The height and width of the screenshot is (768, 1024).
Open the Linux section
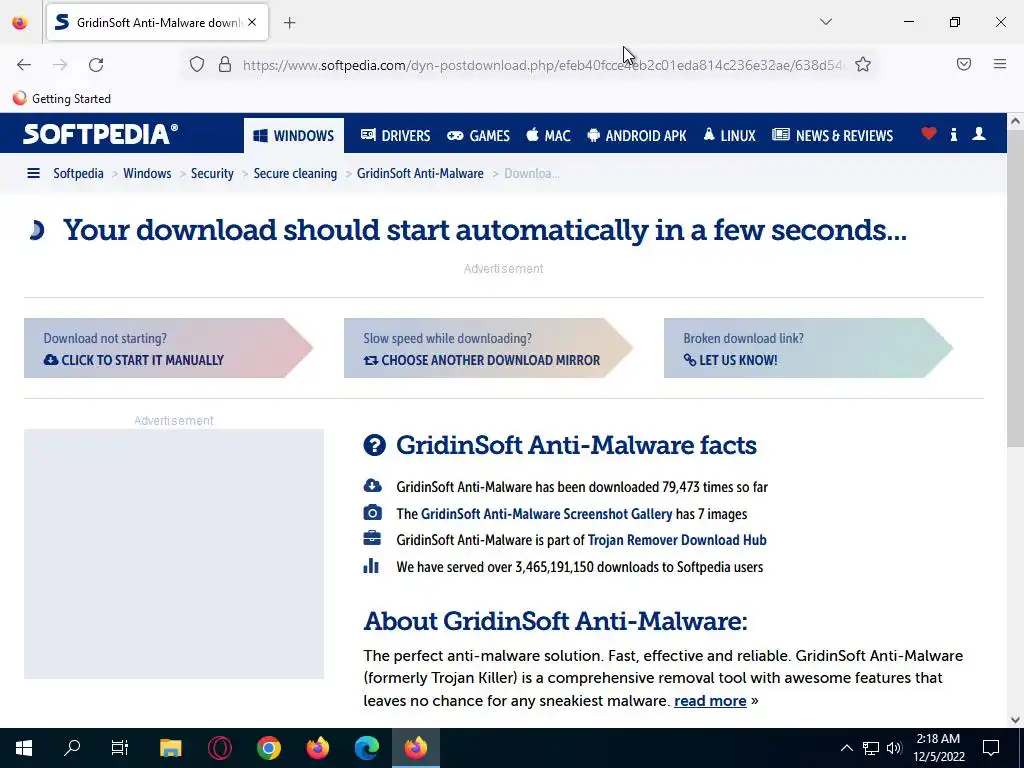click(729, 136)
